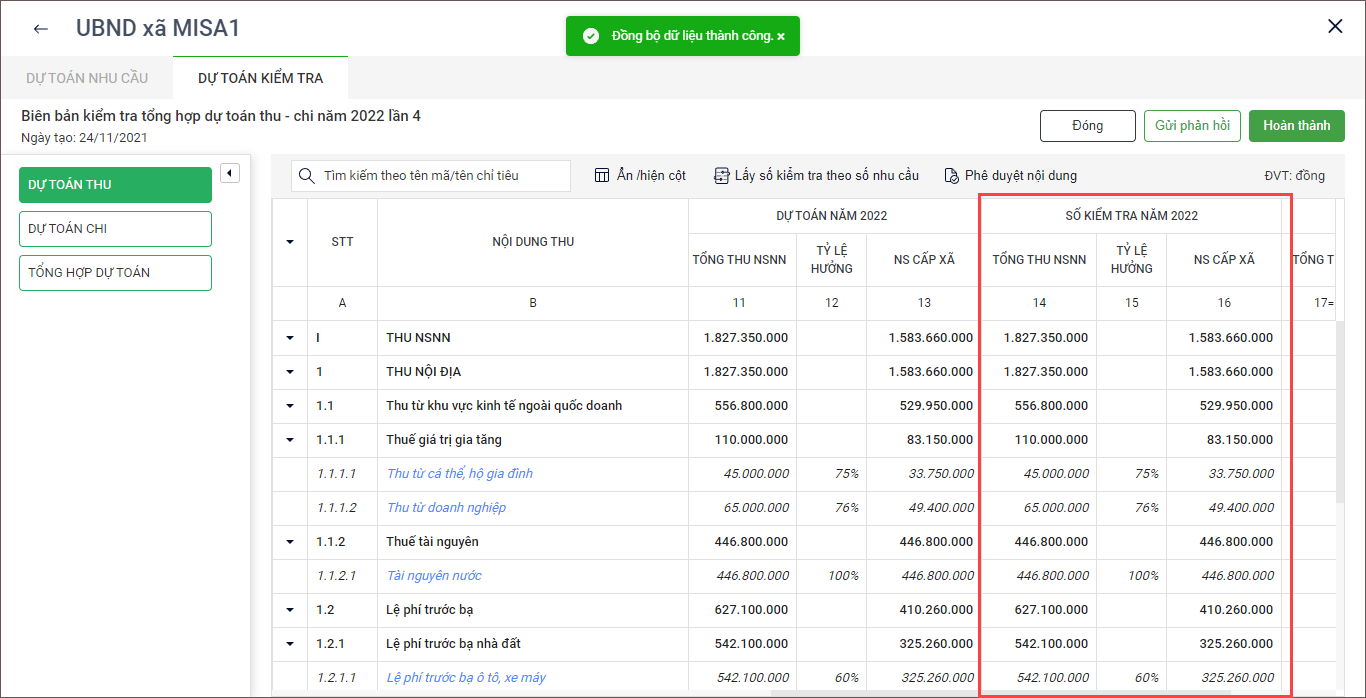Dismiss the sync success notification

point(781,36)
